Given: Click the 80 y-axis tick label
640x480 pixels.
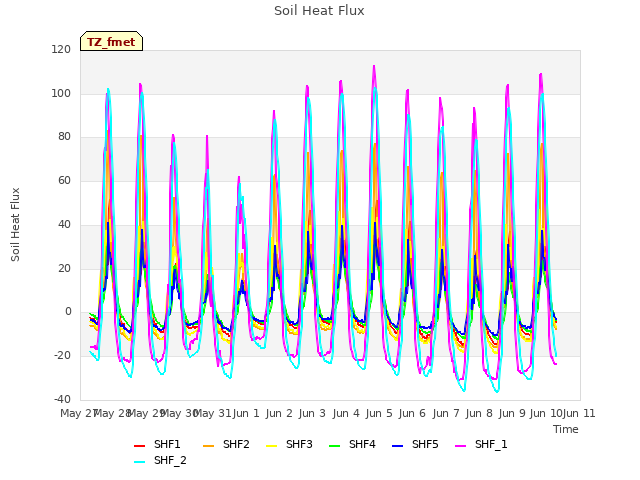Looking at the screenshot, I should point(64,137).
